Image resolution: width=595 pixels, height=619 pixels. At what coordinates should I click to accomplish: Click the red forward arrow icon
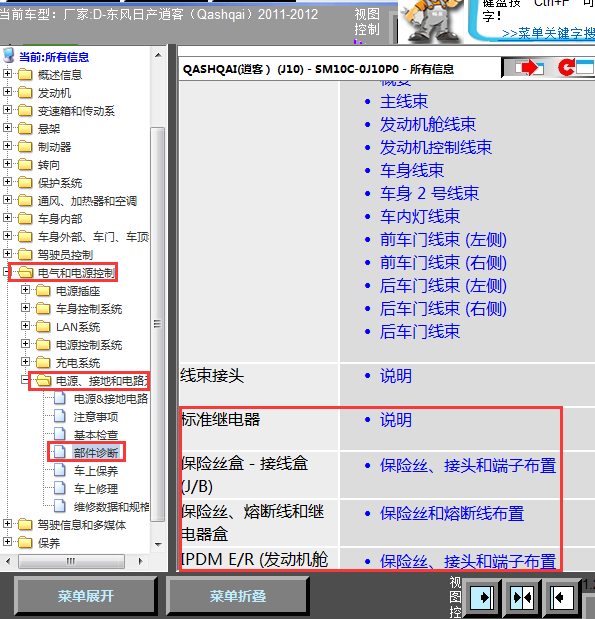click(529, 68)
